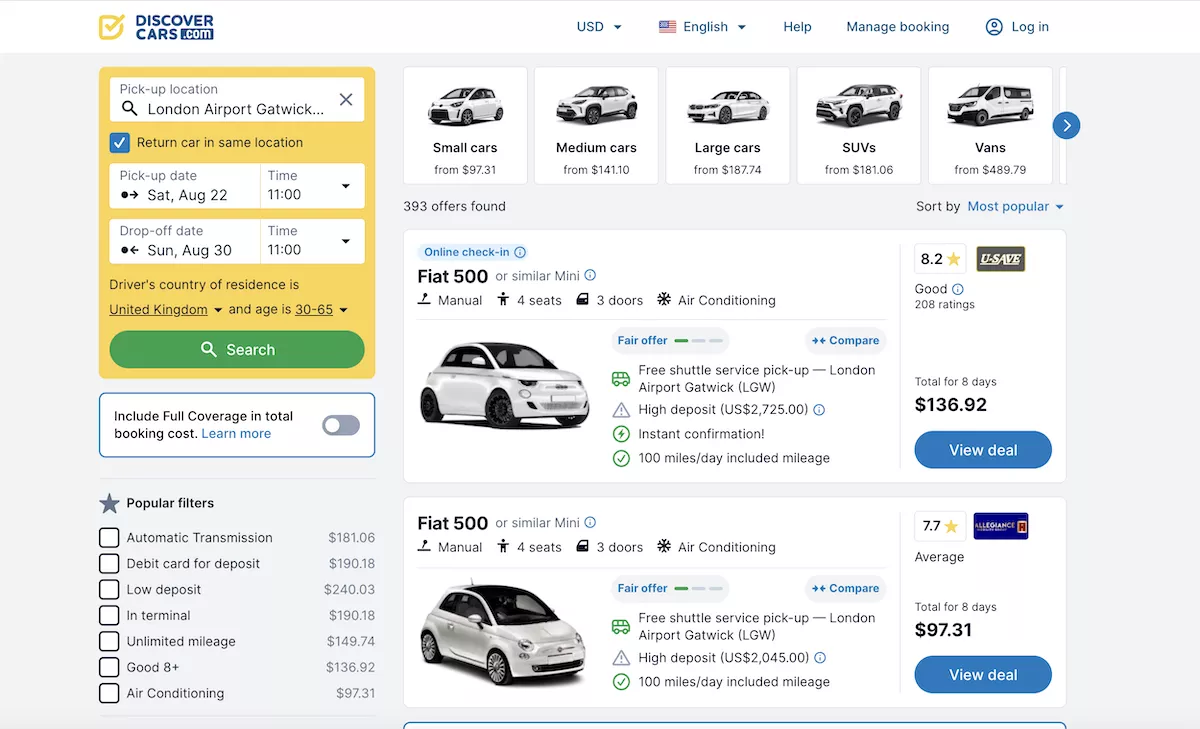The width and height of the screenshot is (1200, 729).
Task: Click the Allegiance supplier logo
Action: coord(1000,526)
